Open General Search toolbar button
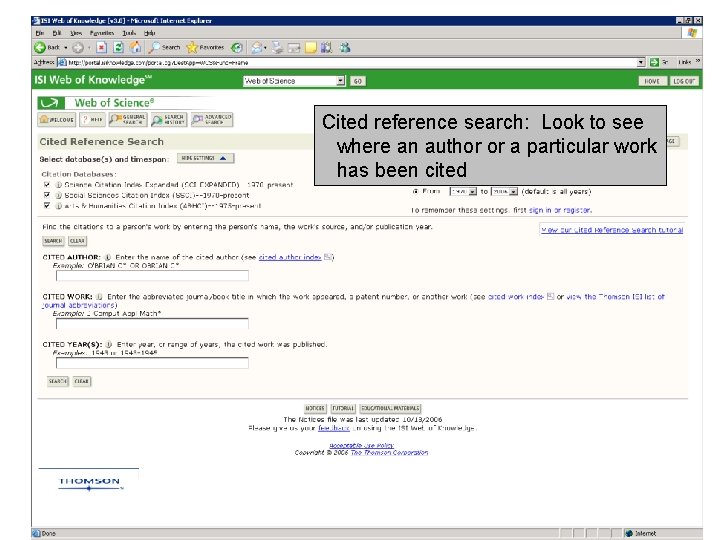Screen dimensions: 720x540 coord(128,119)
